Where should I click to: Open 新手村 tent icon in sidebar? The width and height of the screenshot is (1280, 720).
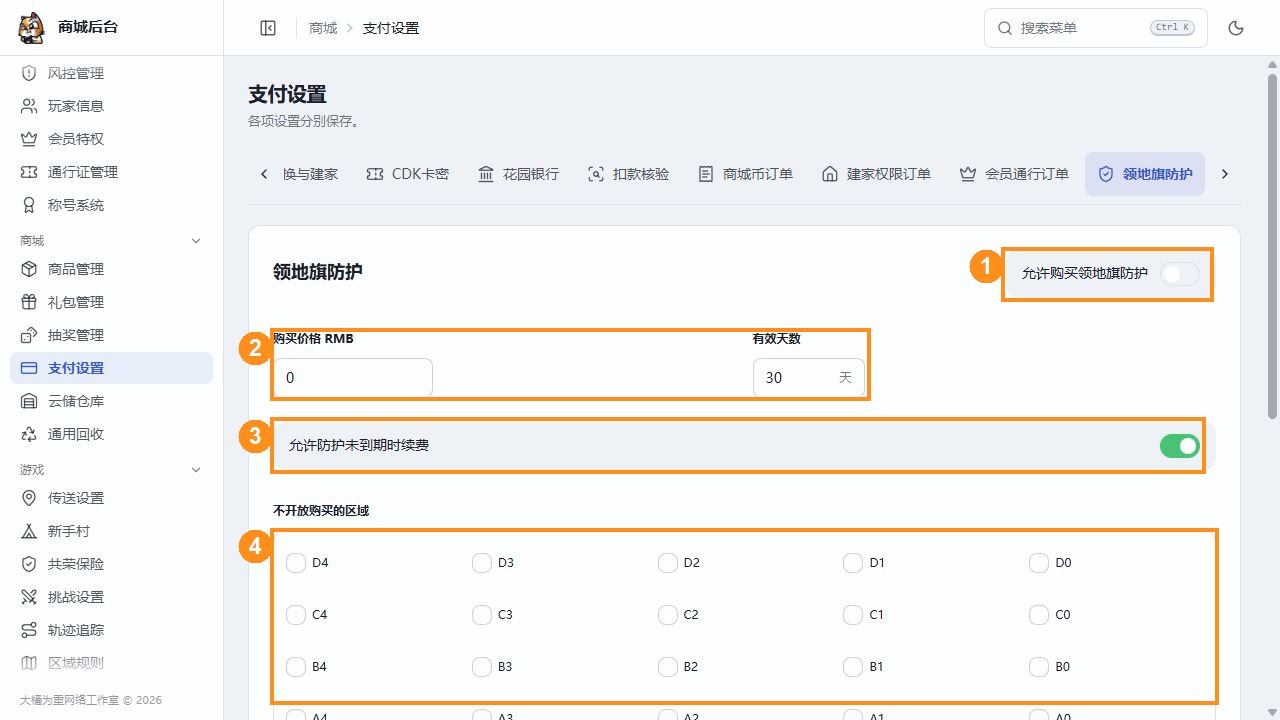click(x=29, y=531)
